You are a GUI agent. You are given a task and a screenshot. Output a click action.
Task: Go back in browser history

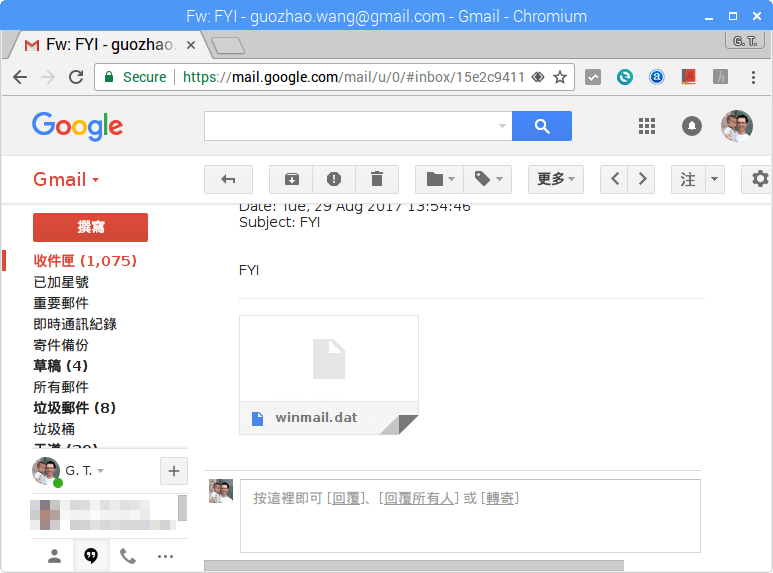tap(20, 77)
